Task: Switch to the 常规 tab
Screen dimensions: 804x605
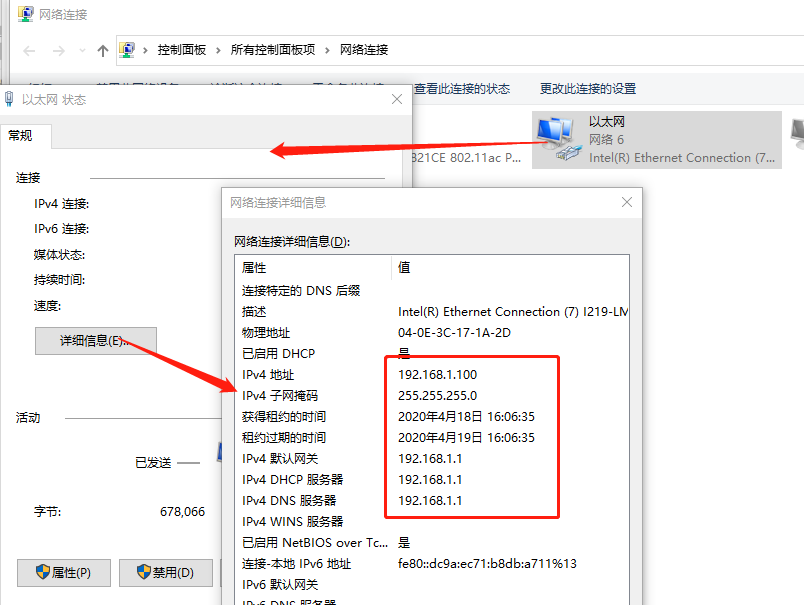Action: pos(21,135)
